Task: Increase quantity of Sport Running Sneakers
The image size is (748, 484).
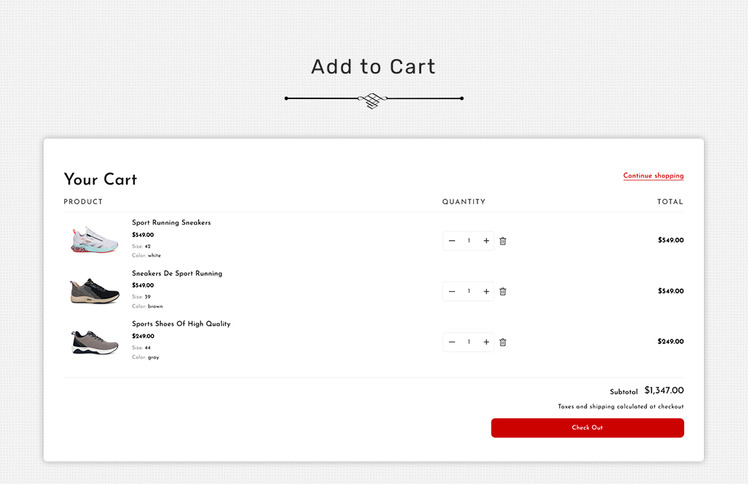Action: [486, 241]
